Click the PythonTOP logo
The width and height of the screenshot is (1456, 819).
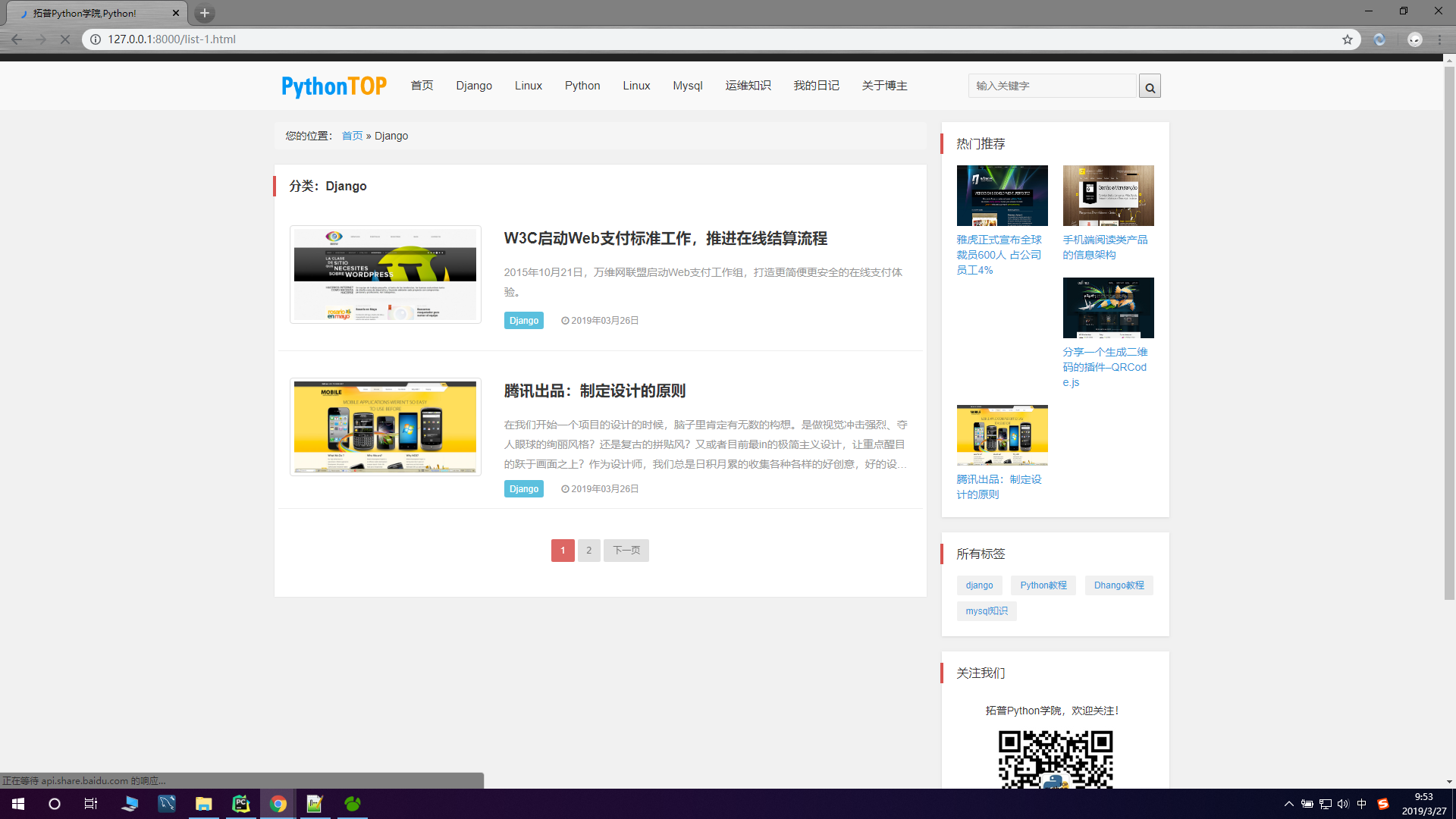pyautogui.click(x=334, y=86)
